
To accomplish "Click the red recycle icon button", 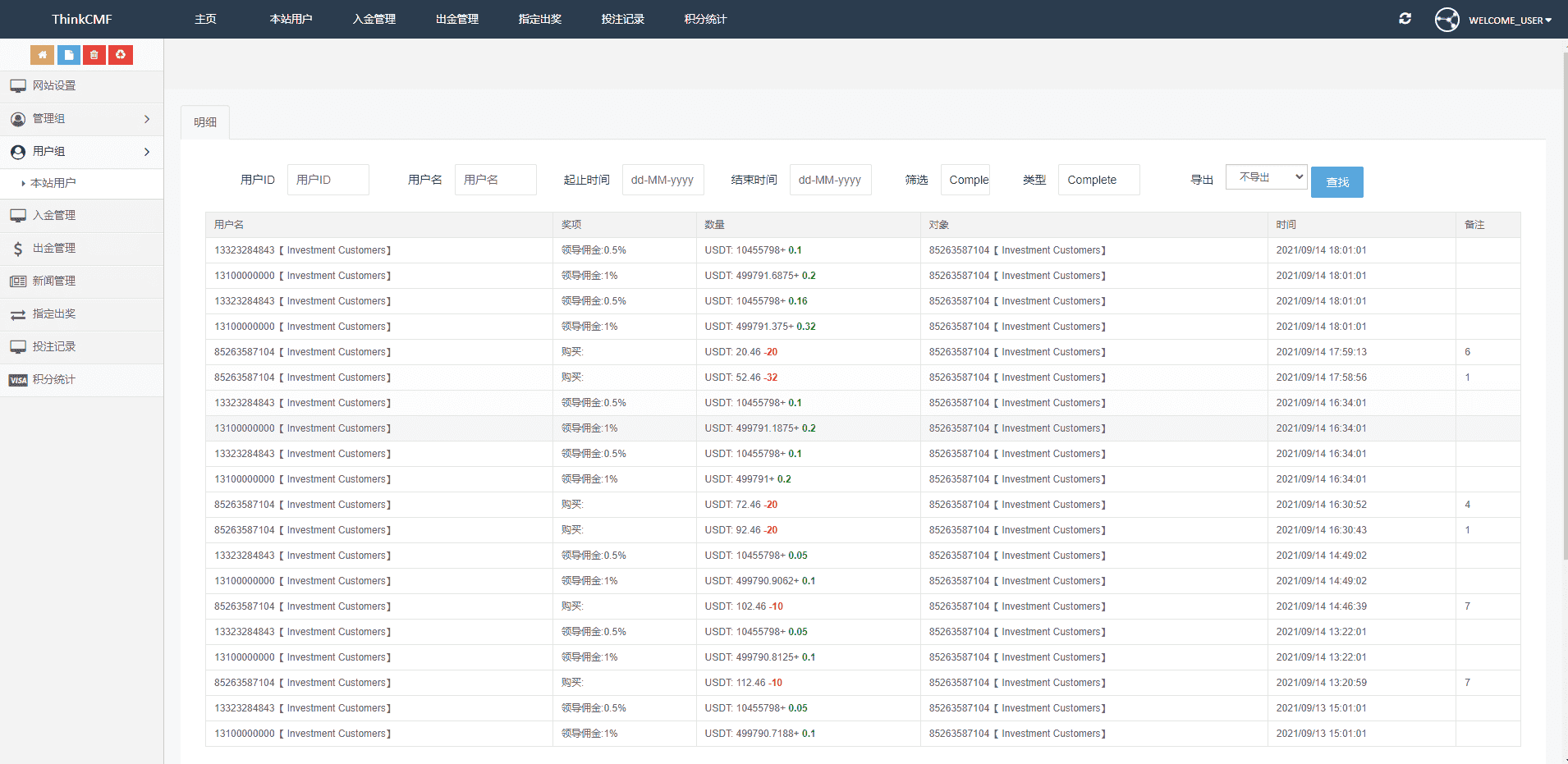I will [121, 55].
